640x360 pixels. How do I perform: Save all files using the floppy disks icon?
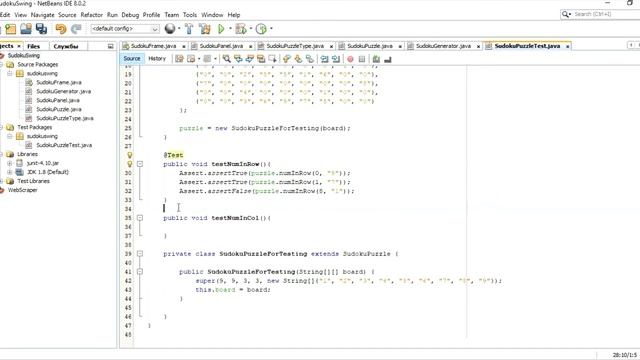pyautogui.click(x=41, y=29)
